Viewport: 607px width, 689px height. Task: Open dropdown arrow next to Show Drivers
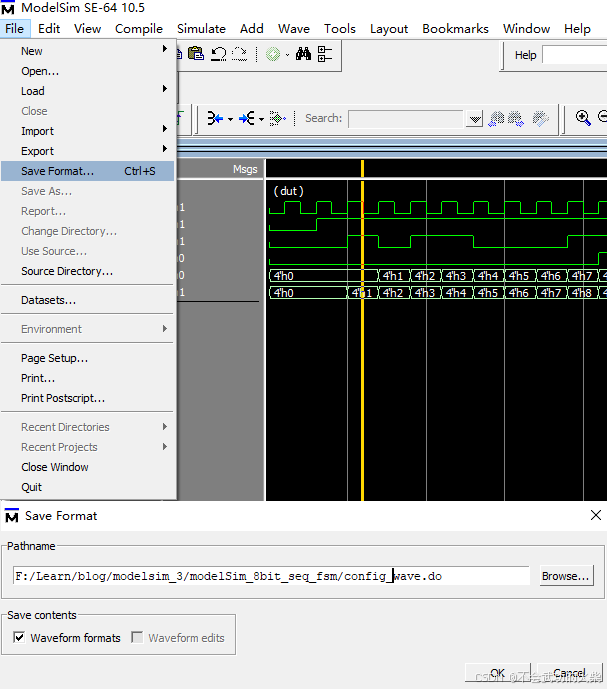tap(230, 119)
